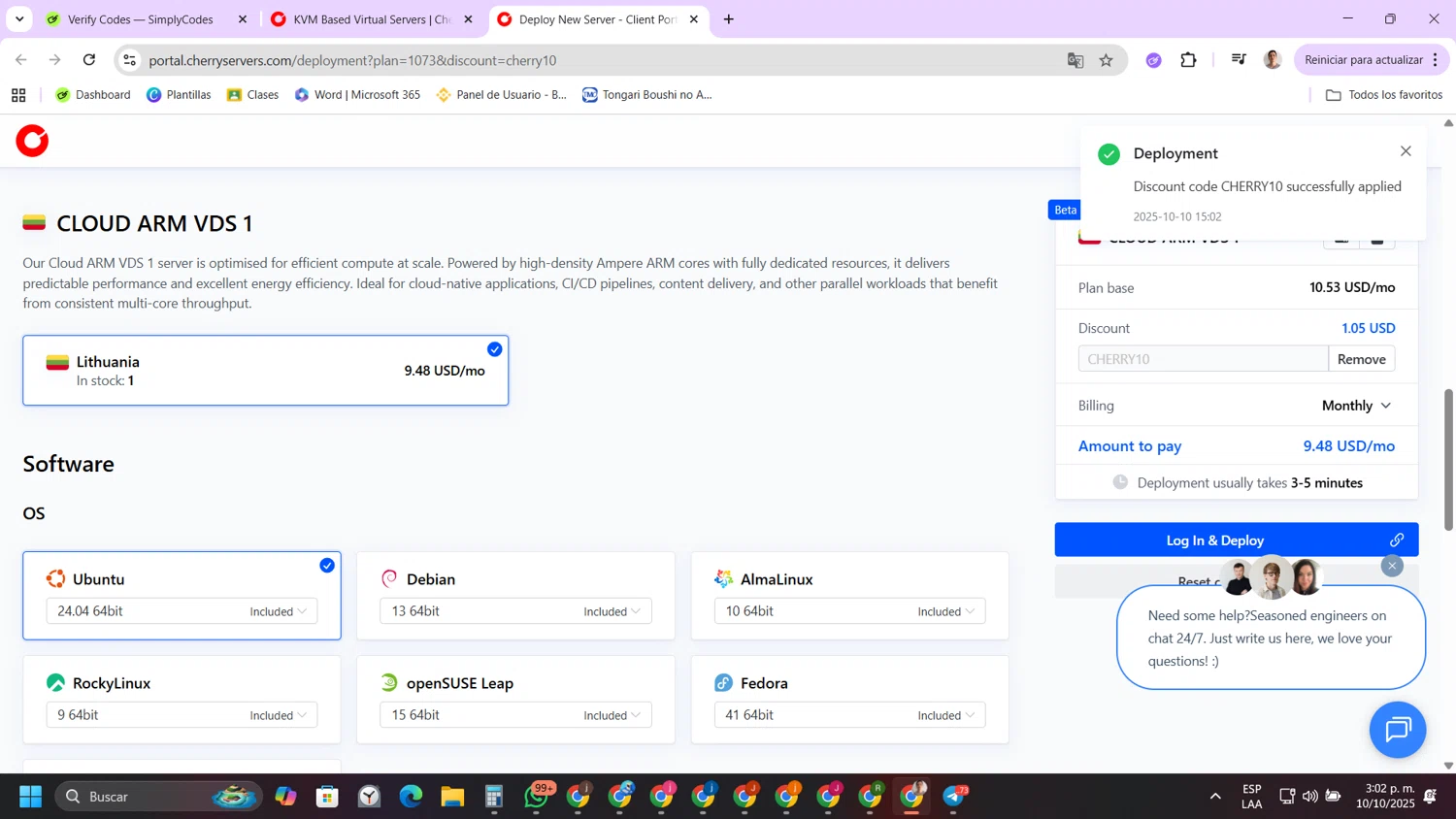Open the Clases bookmark

[x=252, y=95]
